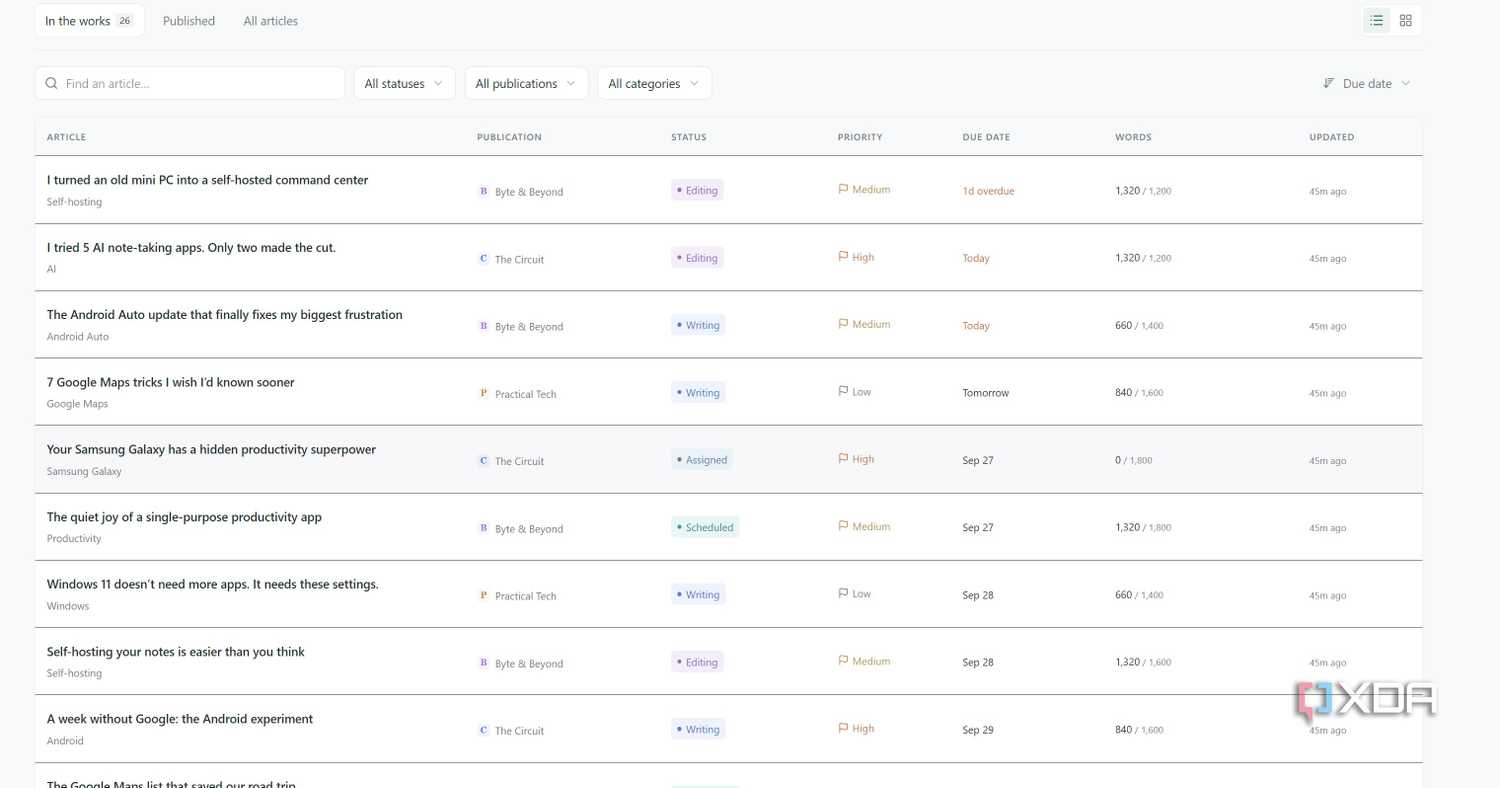Click the 26 count badge
1500x788 pixels.
coord(125,21)
